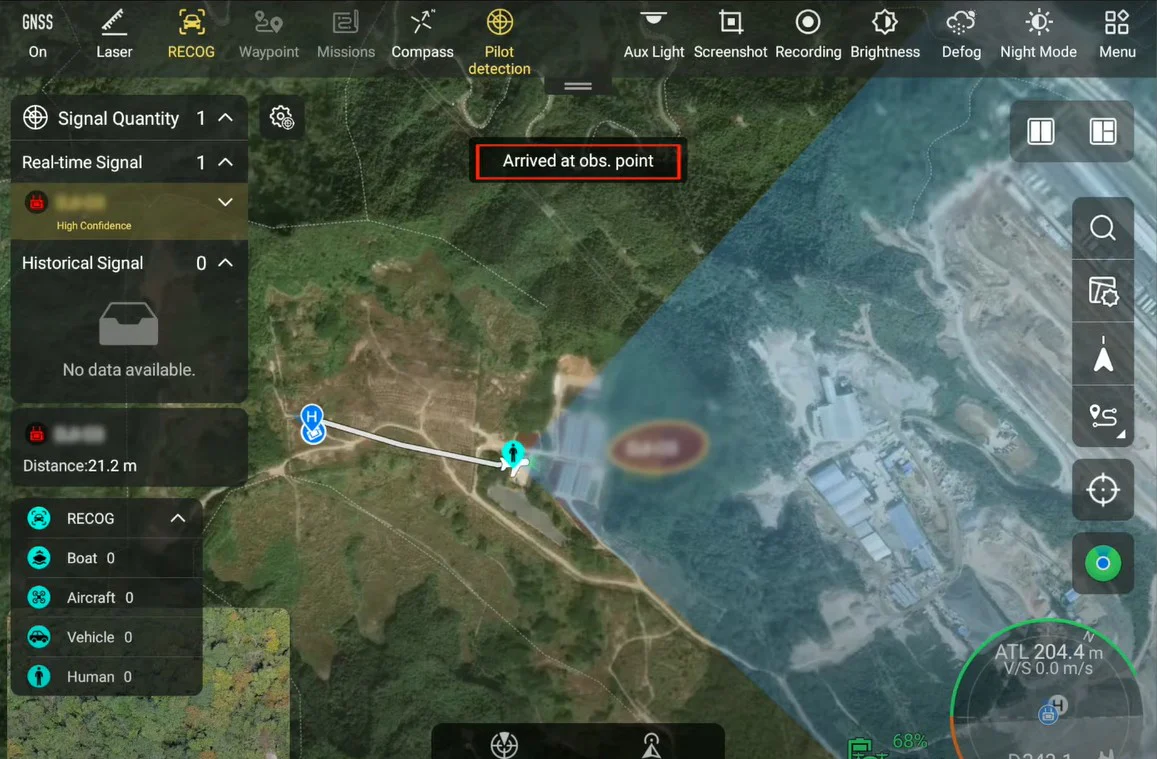Click the Compass icon in toolbar
The width and height of the screenshot is (1157, 759).
(422, 34)
